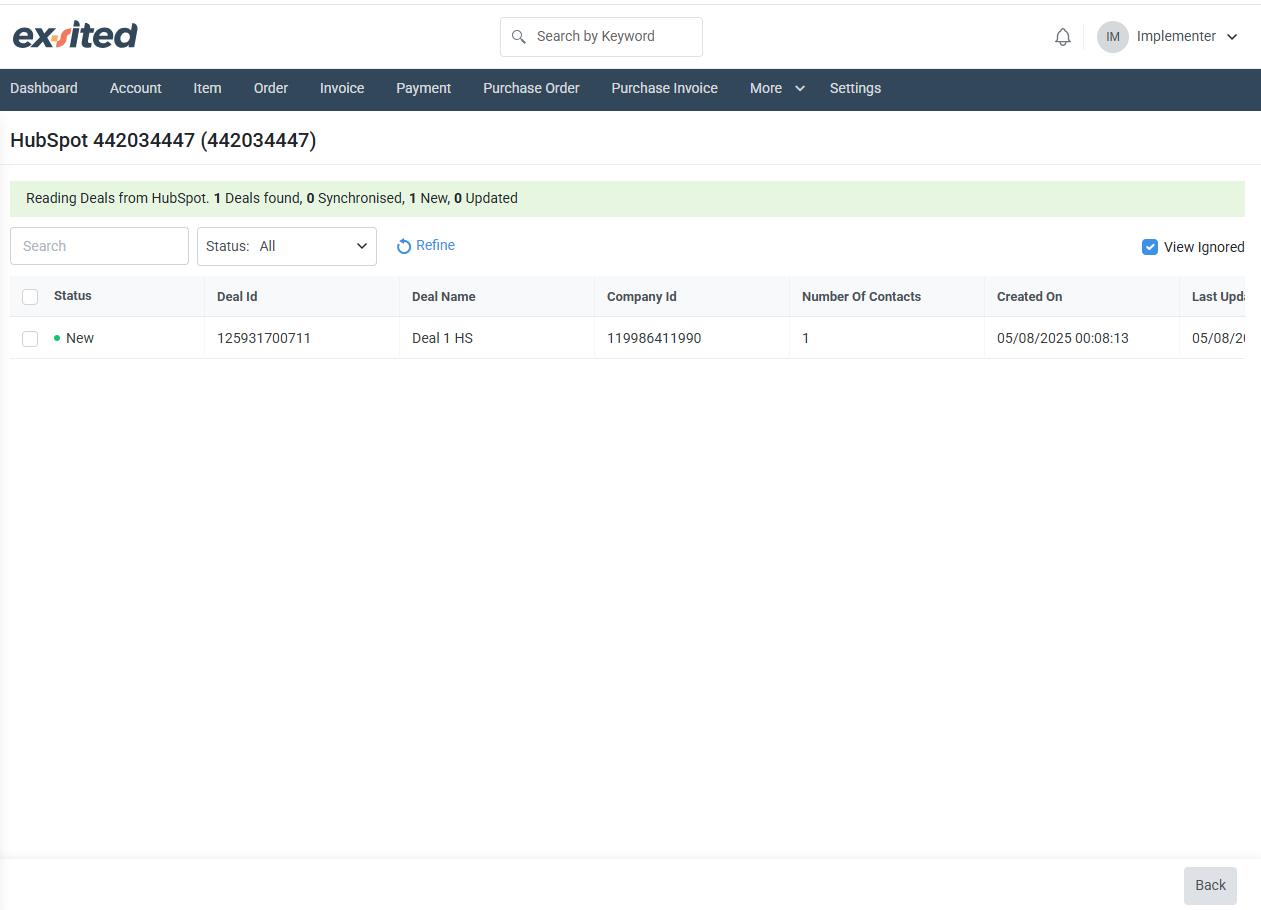The image size is (1261, 910).
Task: Click the keyword search magnifier icon
Action: pos(518,37)
